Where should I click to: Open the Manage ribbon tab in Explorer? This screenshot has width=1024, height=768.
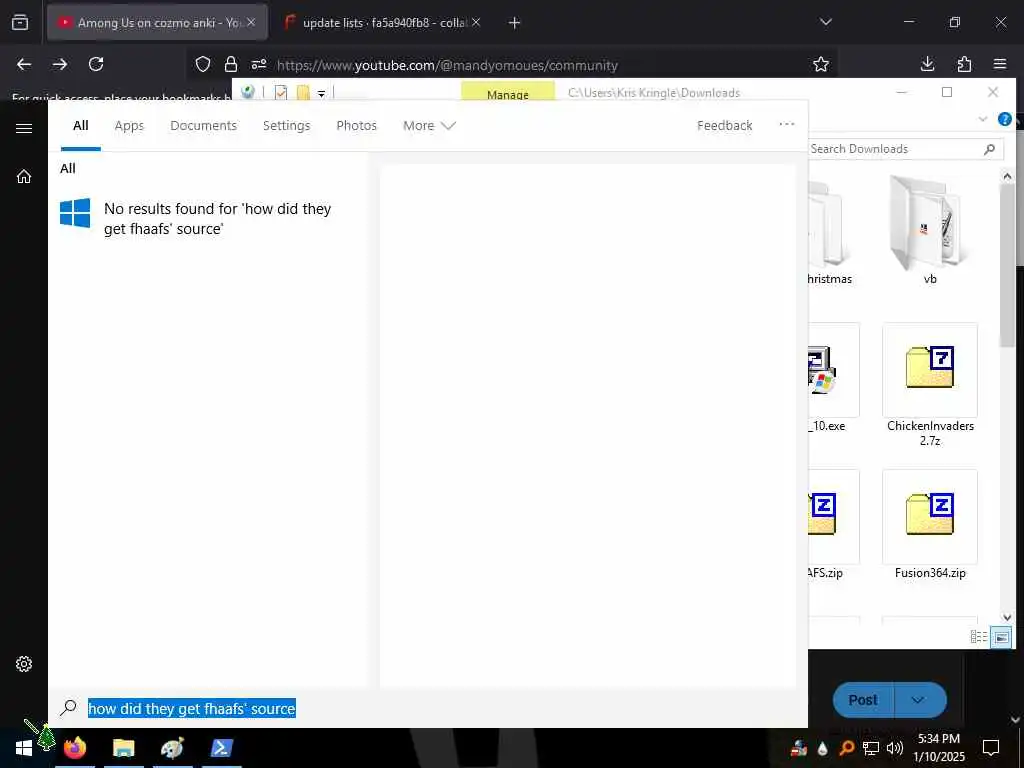508,92
